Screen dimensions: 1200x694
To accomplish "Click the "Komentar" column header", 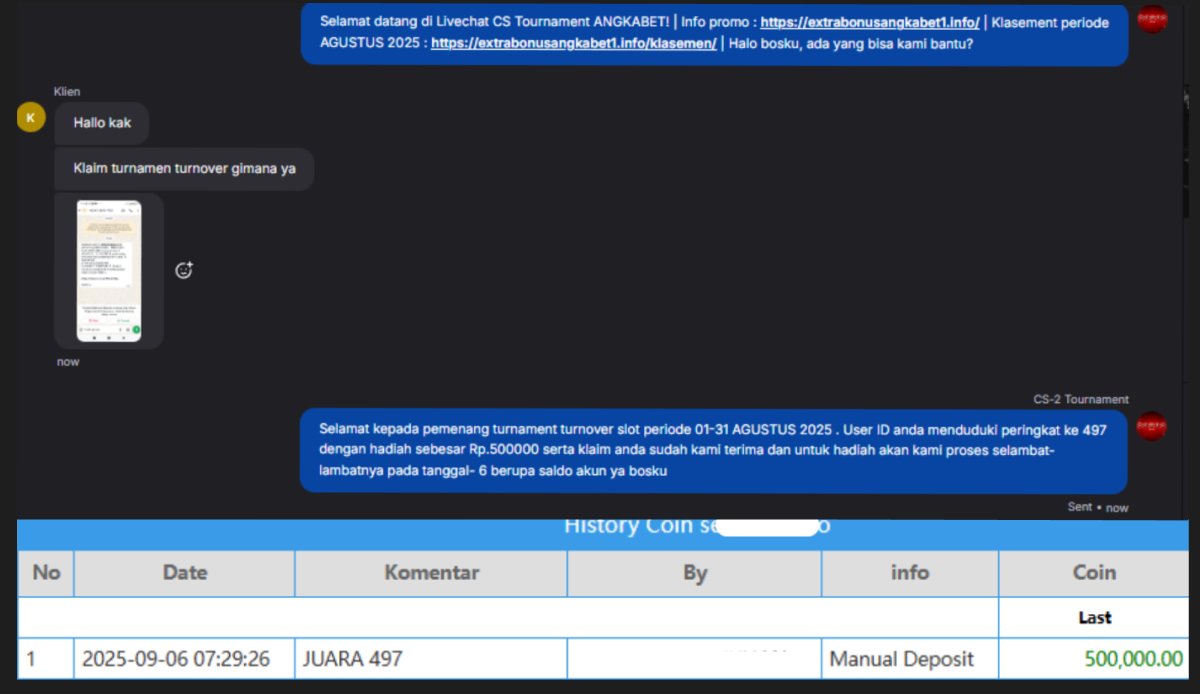I will (x=431, y=573).
